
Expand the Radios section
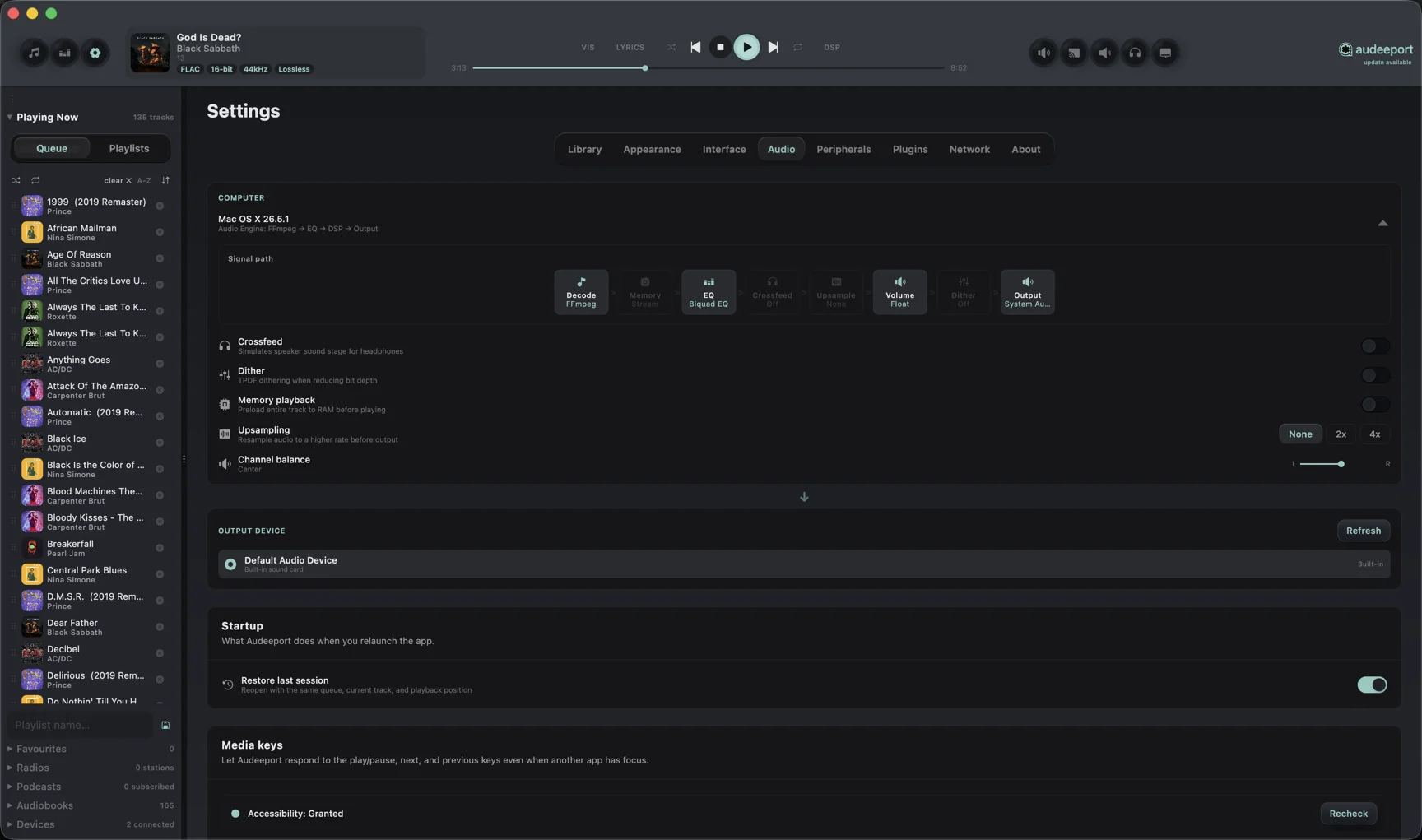(33, 768)
